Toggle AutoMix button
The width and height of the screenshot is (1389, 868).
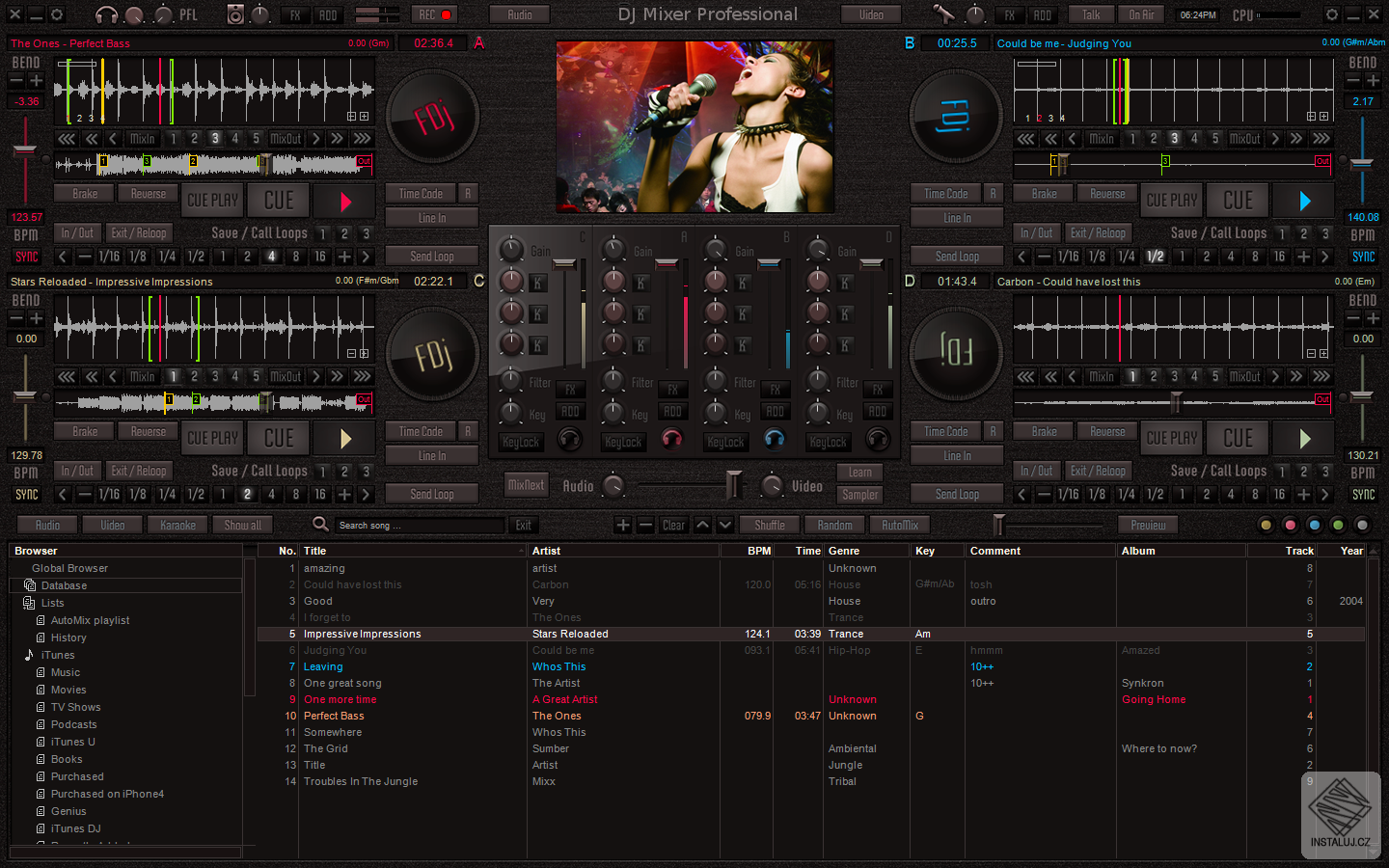900,525
